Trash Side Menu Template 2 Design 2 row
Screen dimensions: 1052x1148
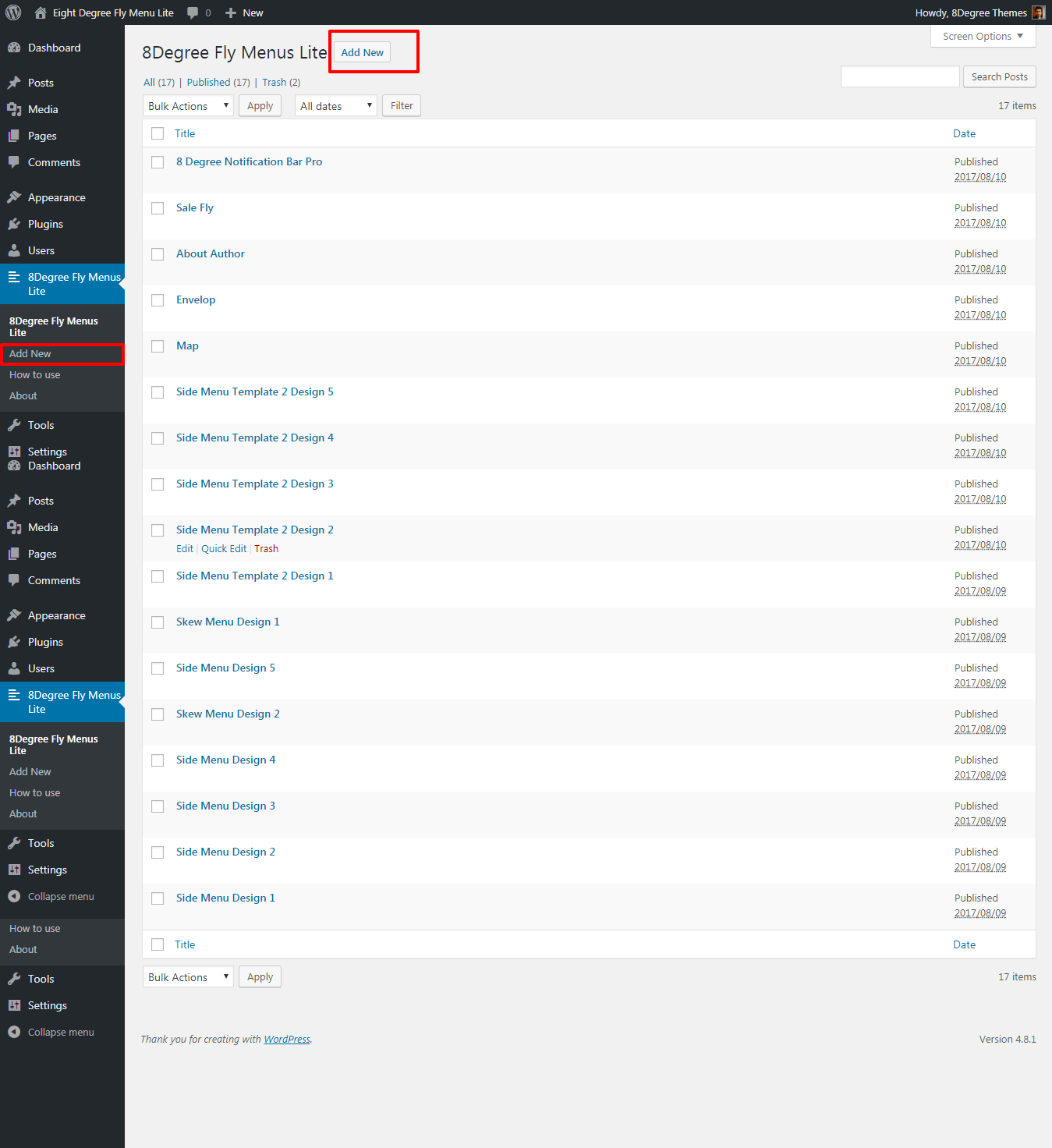coord(266,548)
